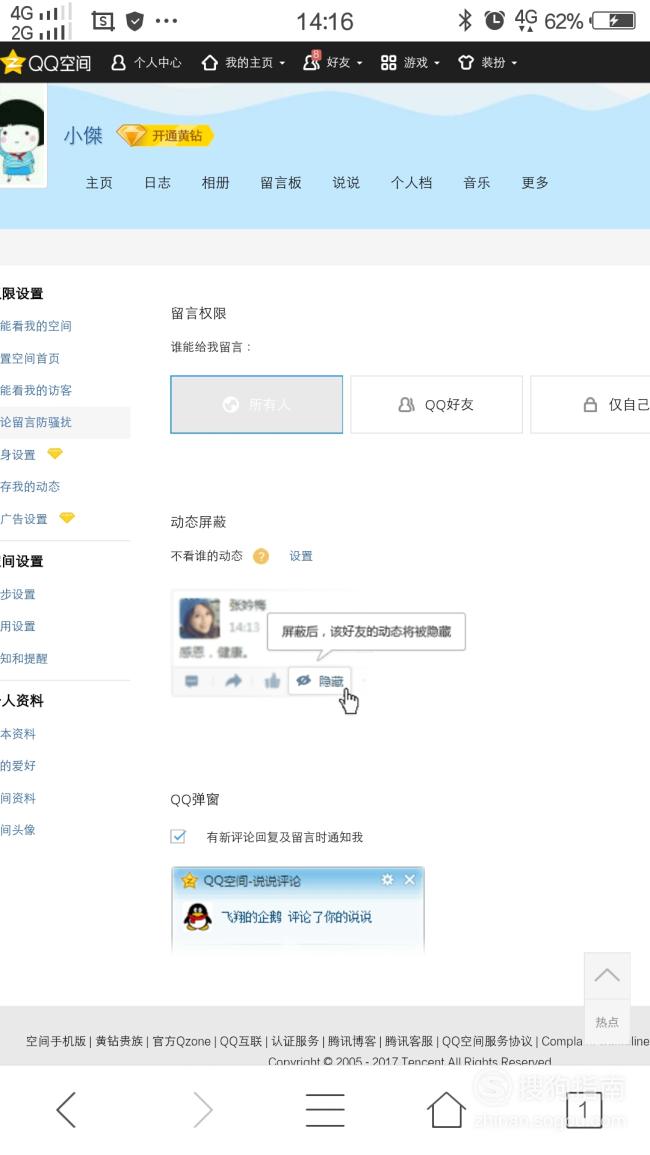650x1155 pixels.
Task: Expand the 好友 dropdown menu
Action: point(333,63)
